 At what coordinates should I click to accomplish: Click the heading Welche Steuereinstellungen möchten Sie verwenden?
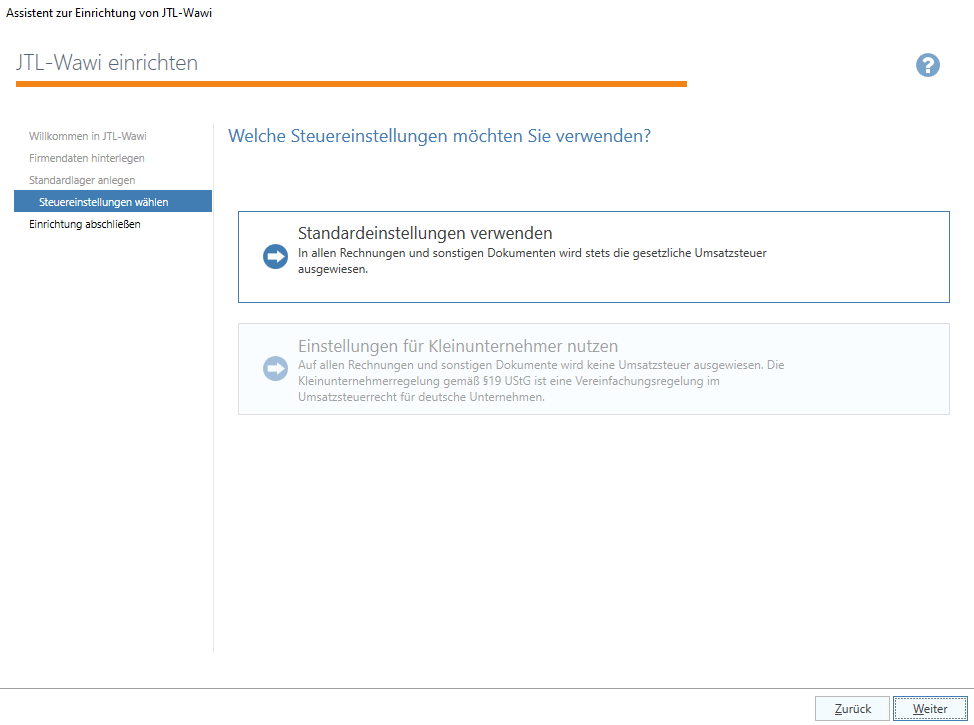point(439,136)
